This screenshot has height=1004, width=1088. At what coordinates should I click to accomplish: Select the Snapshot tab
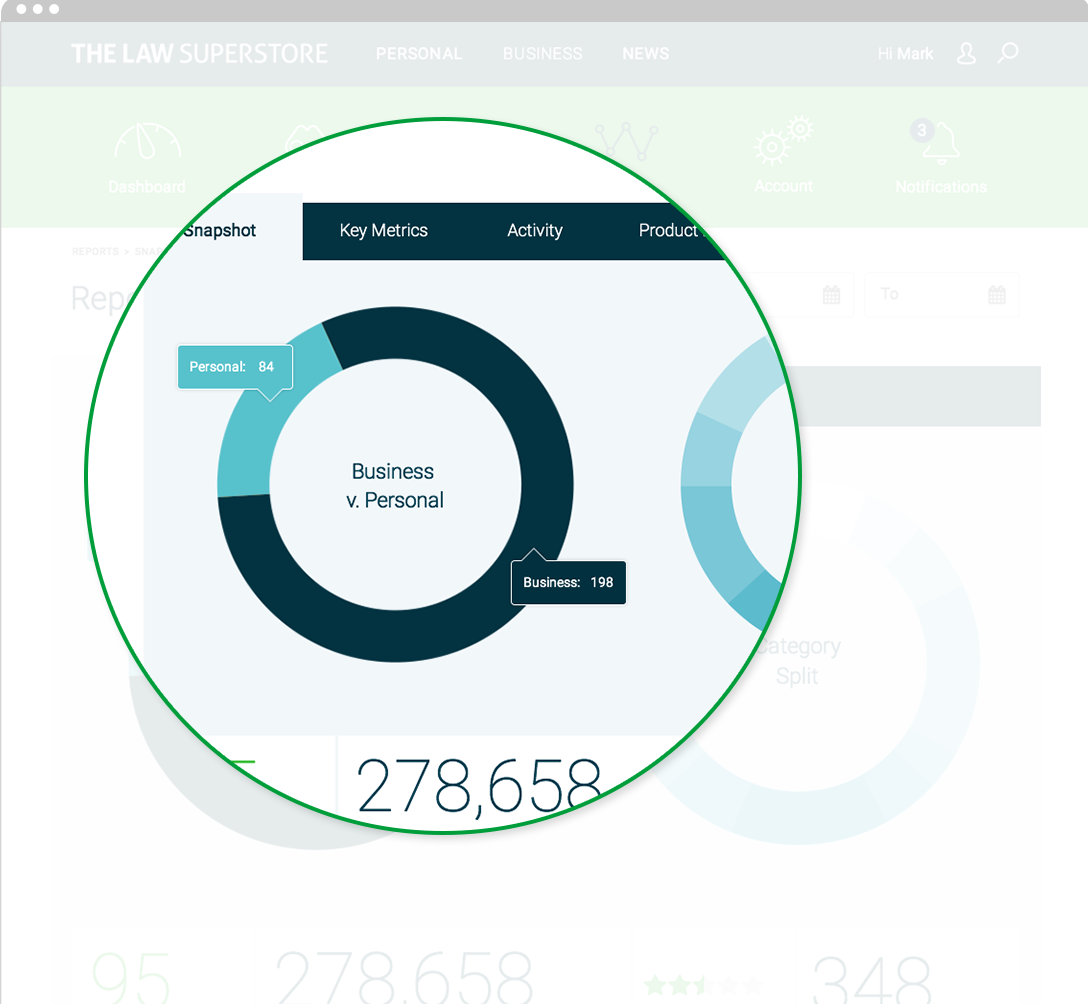[x=222, y=231]
